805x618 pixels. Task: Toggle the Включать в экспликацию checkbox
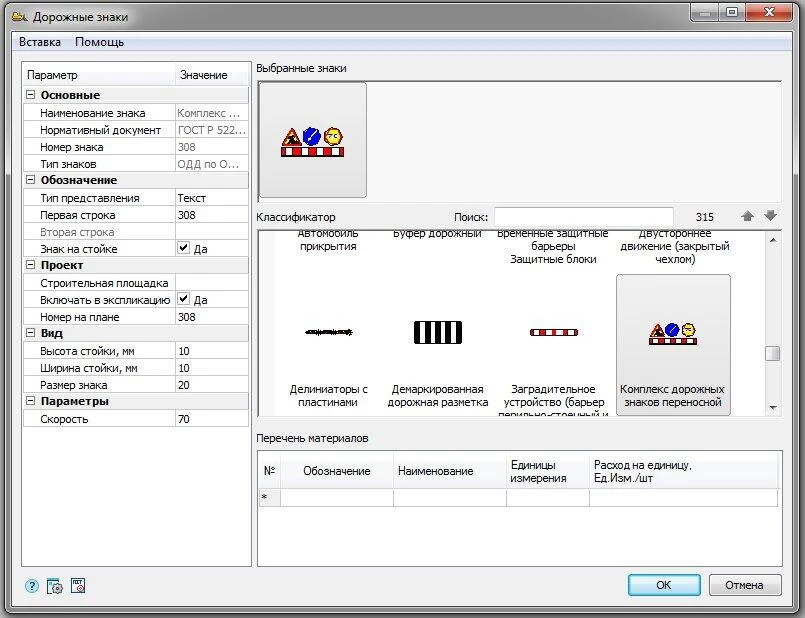click(x=183, y=300)
